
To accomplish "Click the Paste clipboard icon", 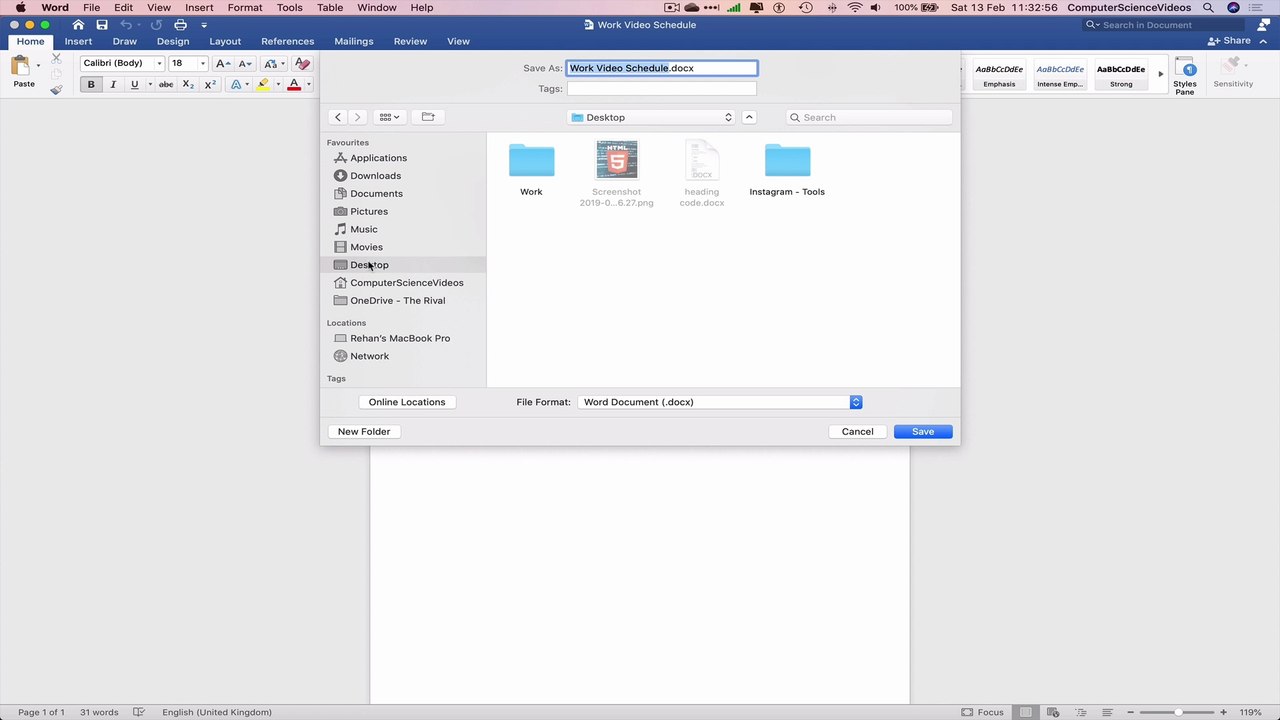I will [21, 67].
